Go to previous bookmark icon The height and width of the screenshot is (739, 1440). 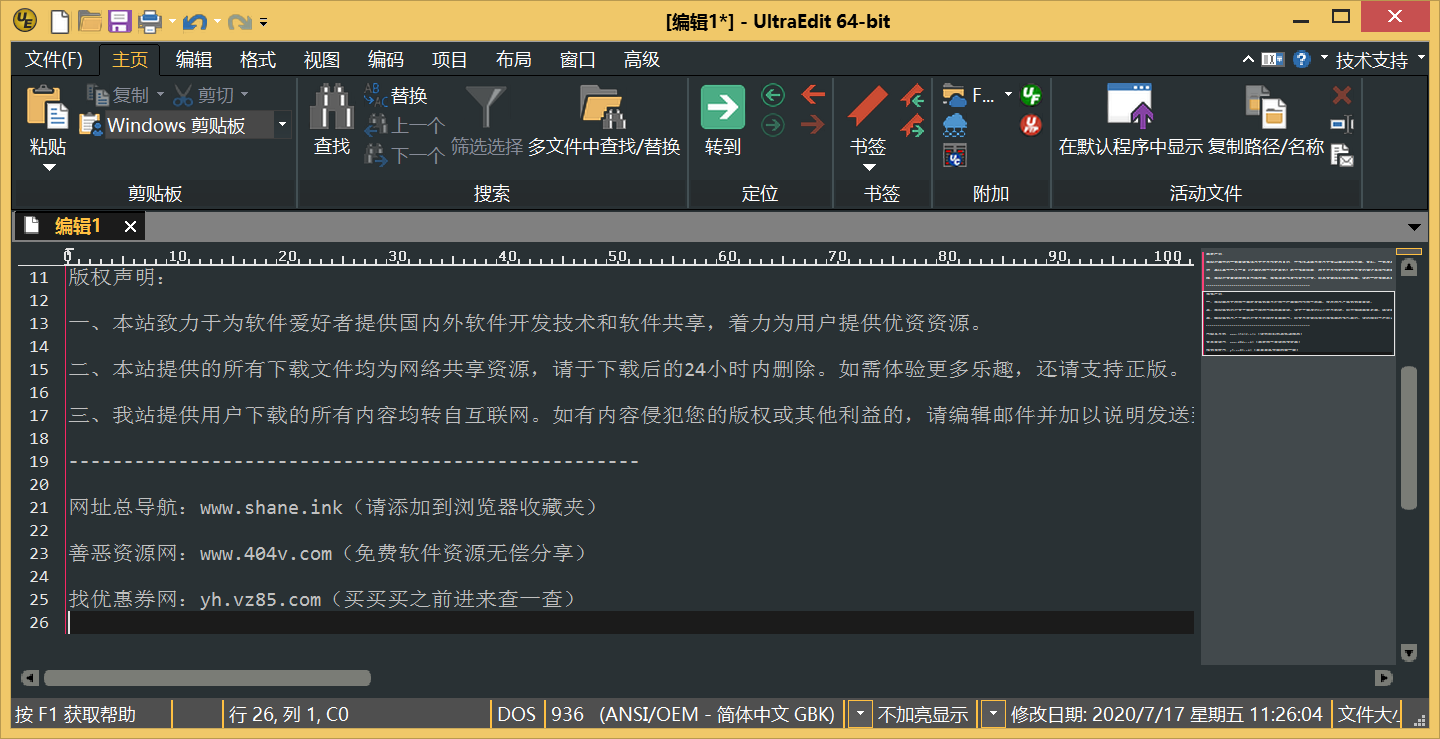coord(912,96)
